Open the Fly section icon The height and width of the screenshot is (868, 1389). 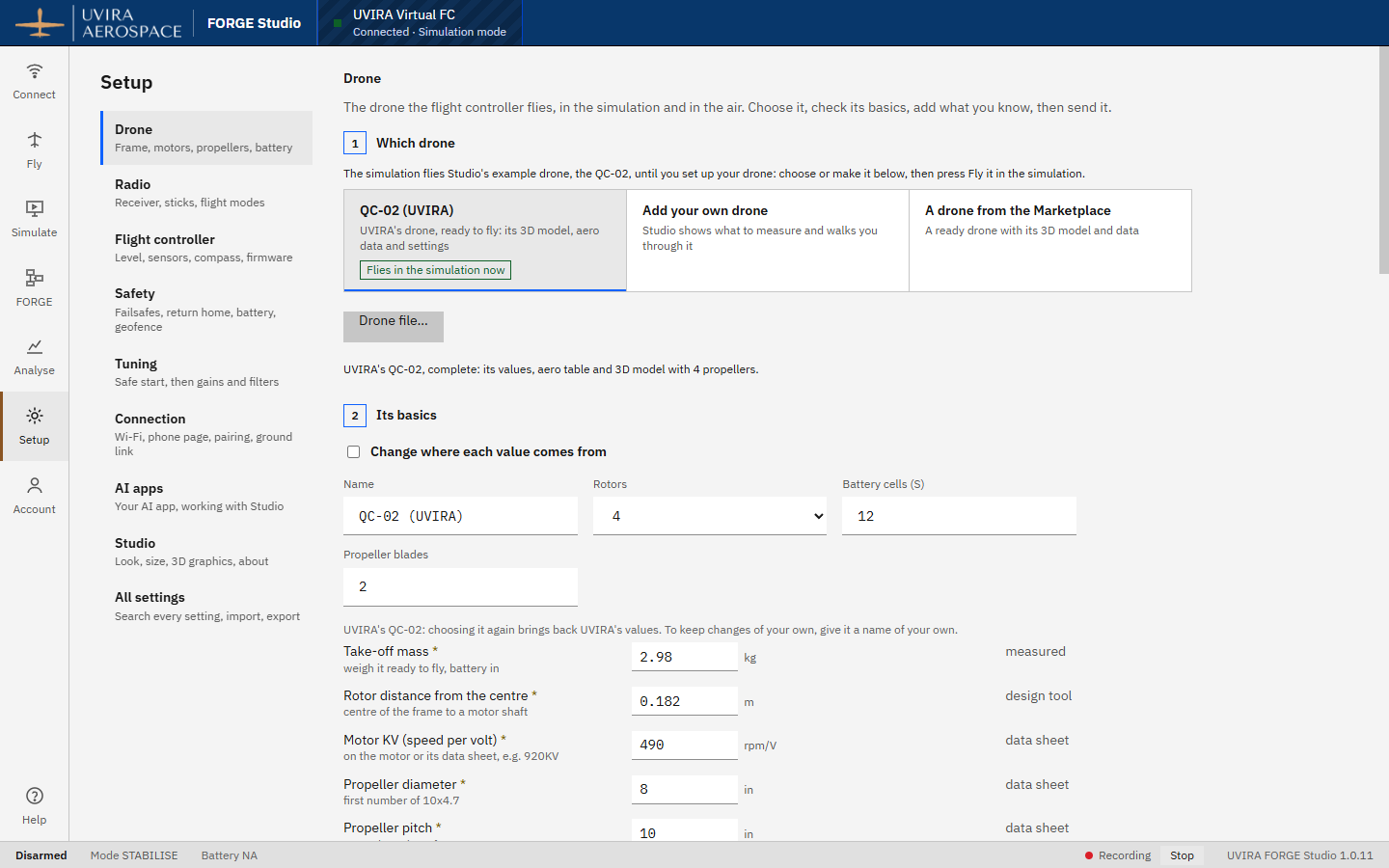click(35, 140)
